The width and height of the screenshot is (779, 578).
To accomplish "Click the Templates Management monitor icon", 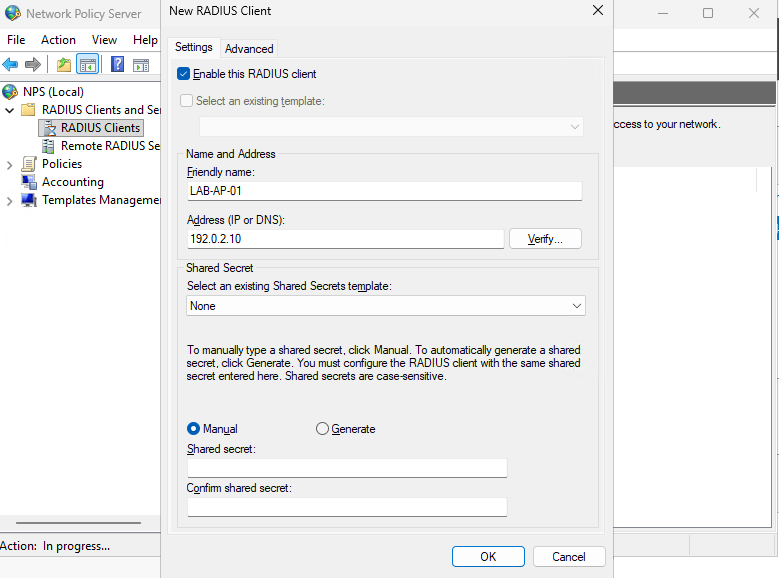I will (x=29, y=199).
